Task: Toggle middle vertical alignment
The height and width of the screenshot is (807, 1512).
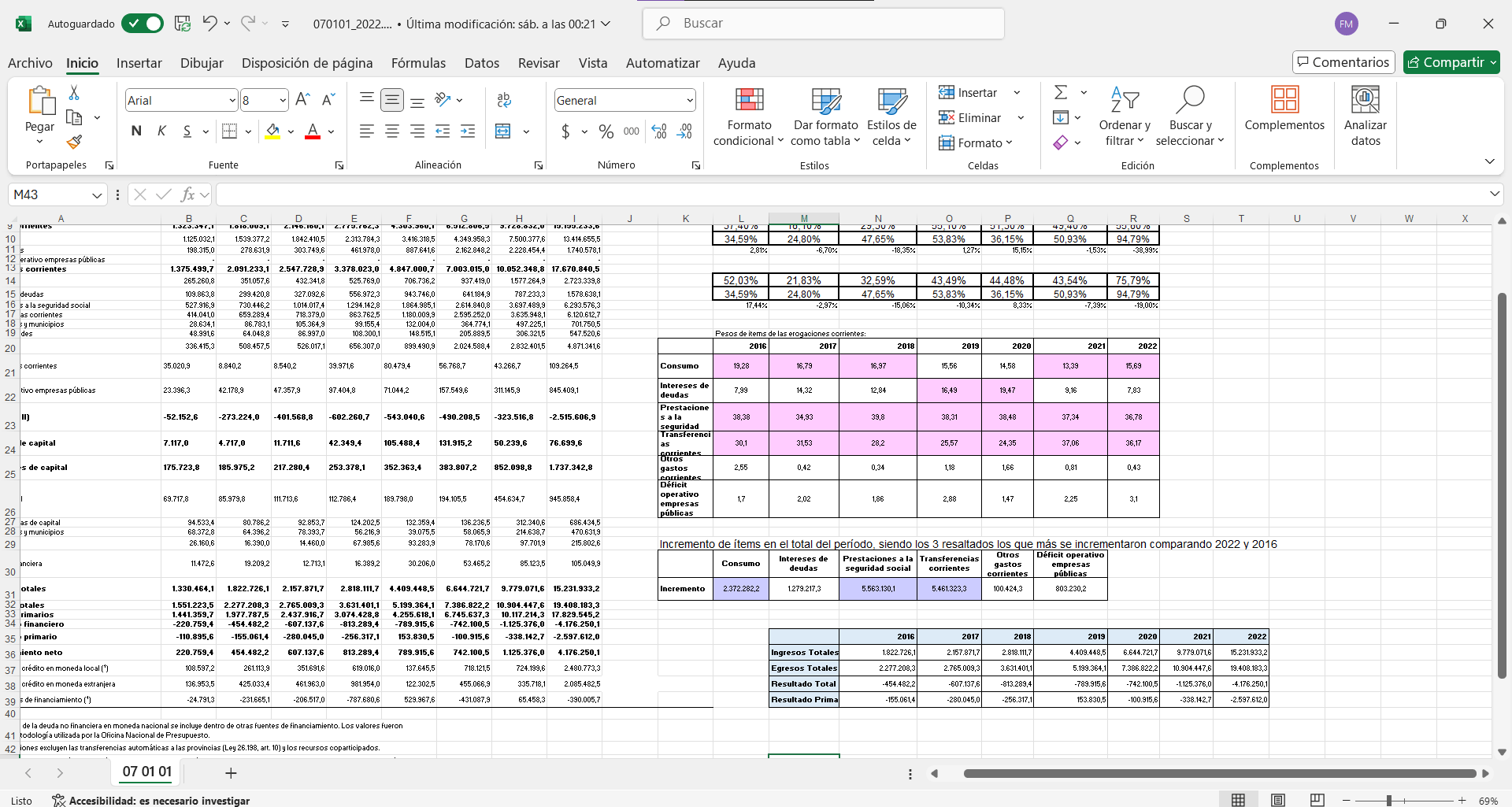Action: (392, 100)
